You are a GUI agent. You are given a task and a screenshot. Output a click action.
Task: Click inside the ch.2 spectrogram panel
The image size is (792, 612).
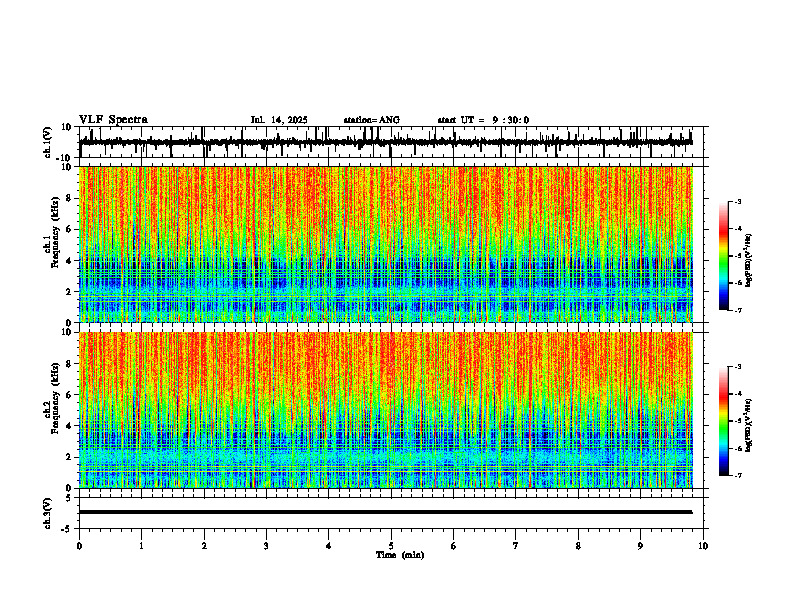385,410
